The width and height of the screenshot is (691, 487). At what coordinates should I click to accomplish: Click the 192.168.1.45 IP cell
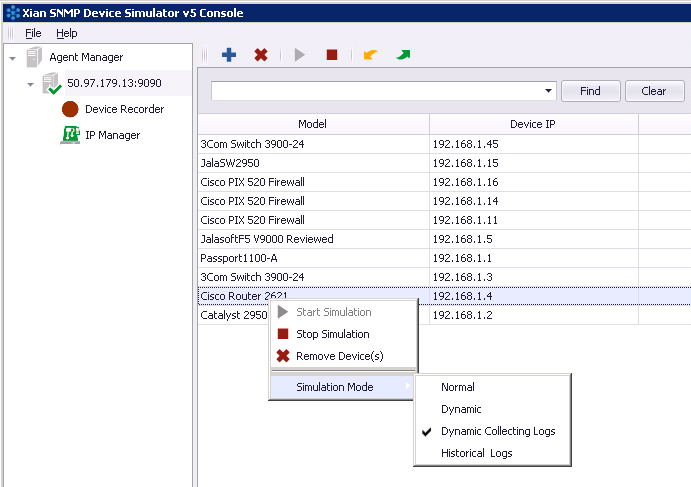pos(533,144)
